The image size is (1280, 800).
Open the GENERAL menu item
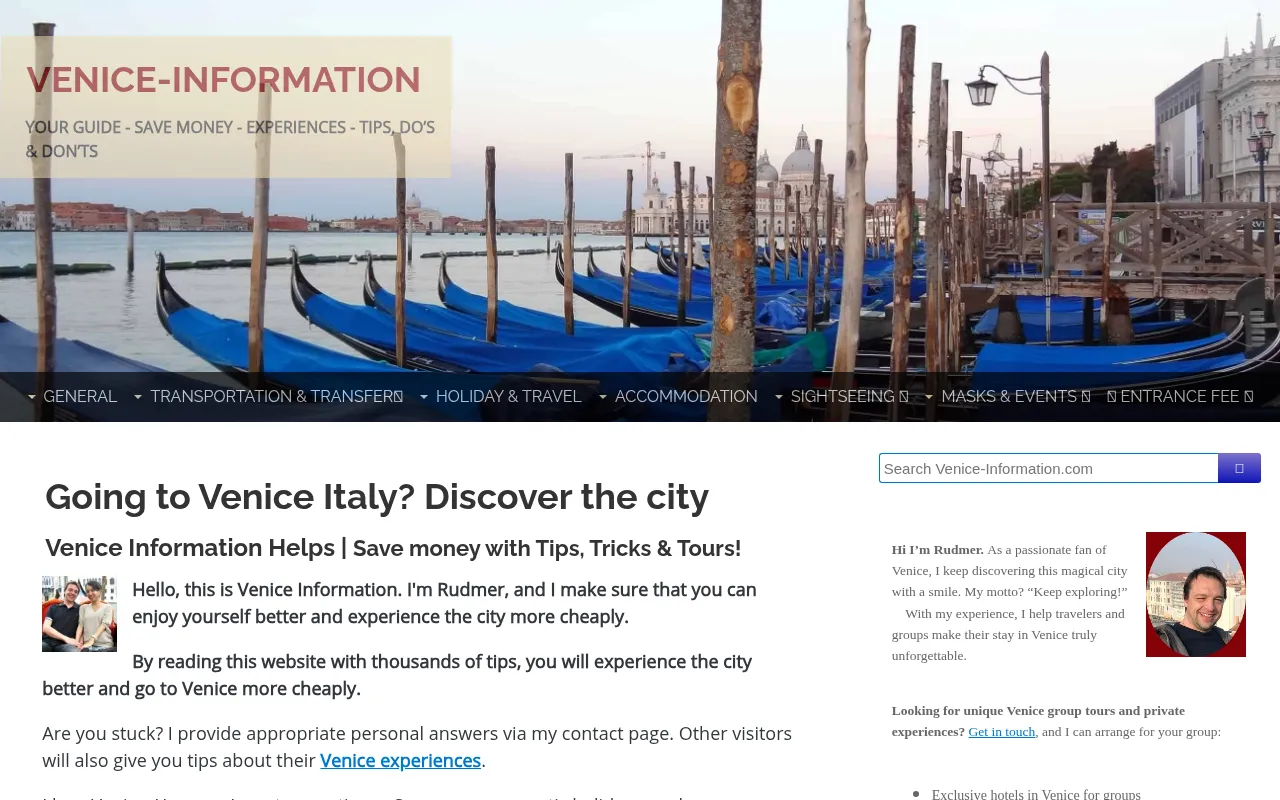point(80,397)
